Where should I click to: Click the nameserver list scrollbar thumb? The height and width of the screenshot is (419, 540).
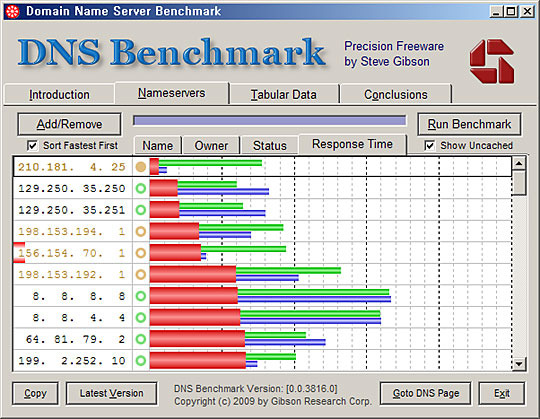tap(519, 183)
